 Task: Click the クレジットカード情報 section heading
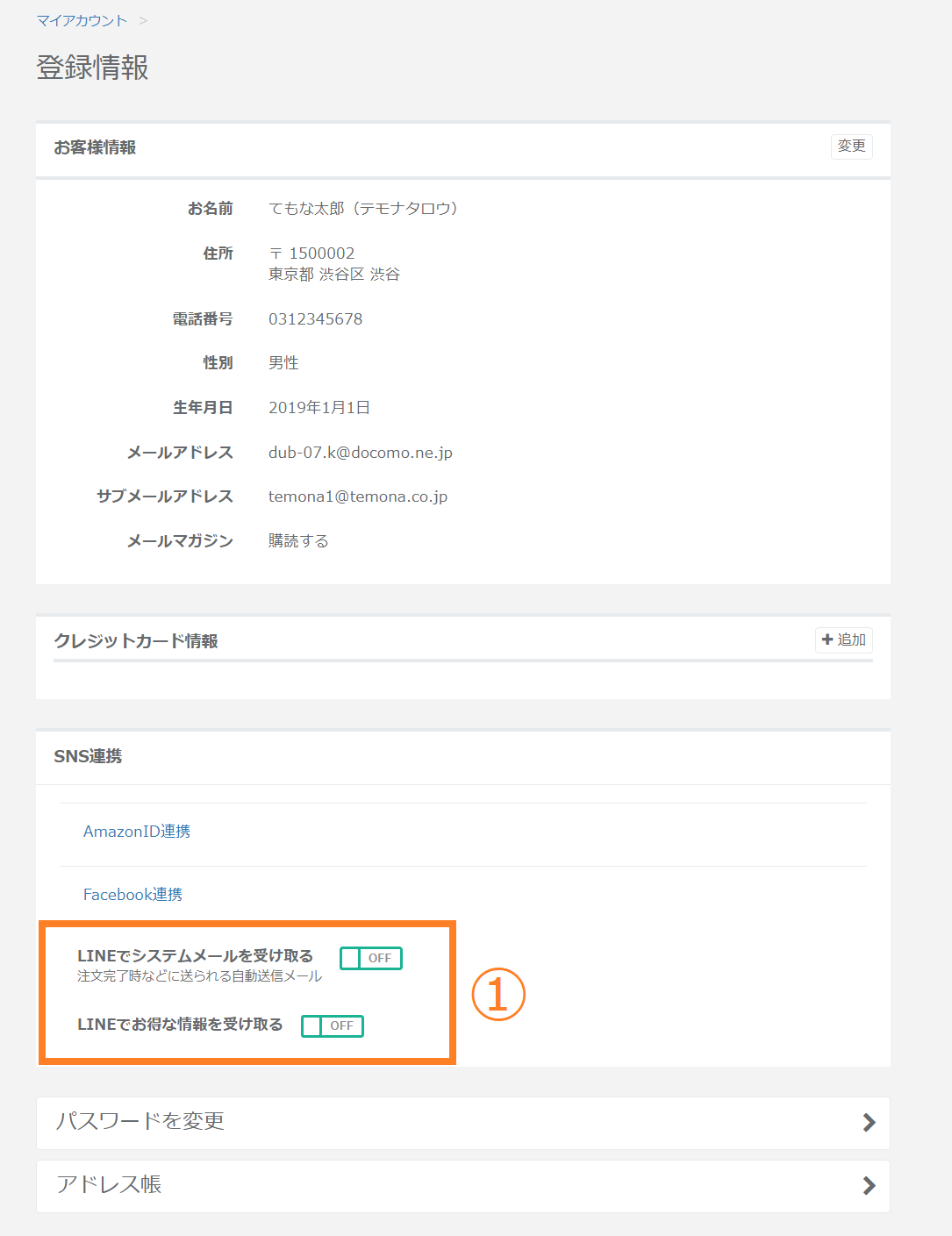coord(136,641)
